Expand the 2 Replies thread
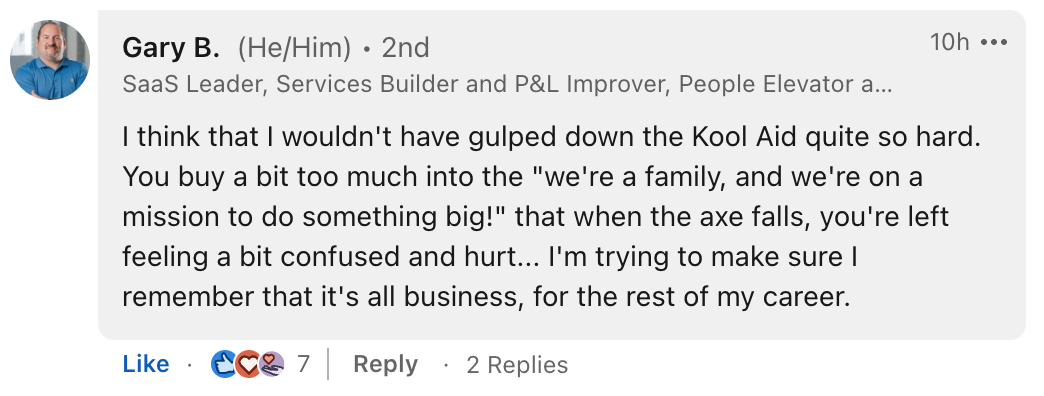Image resolution: width=1044 pixels, height=396 pixels. point(517,365)
